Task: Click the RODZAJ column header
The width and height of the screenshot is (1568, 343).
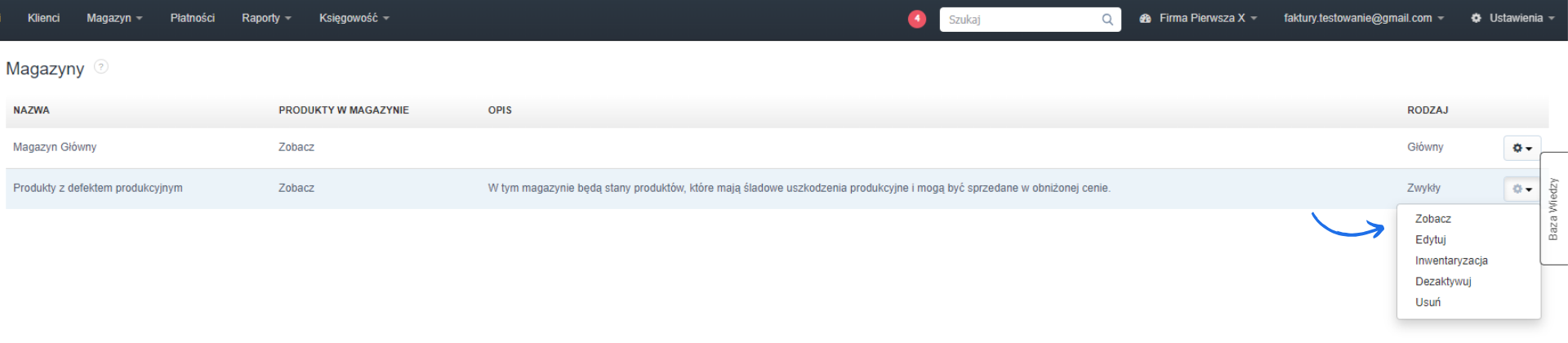Action: click(x=1428, y=110)
